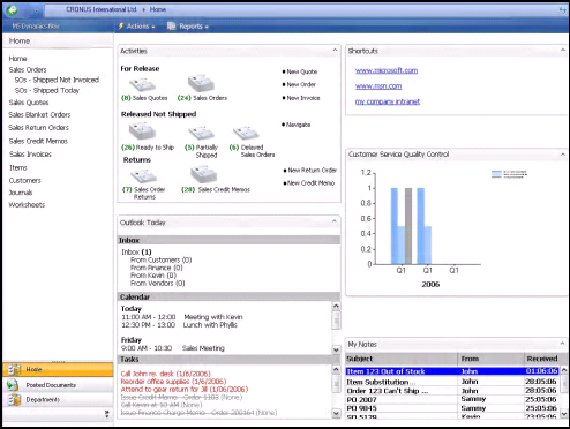Image resolution: width=570 pixels, height=429 pixels.
Task: Select Customers in navigation tree
Action: (x=25, y=181)
